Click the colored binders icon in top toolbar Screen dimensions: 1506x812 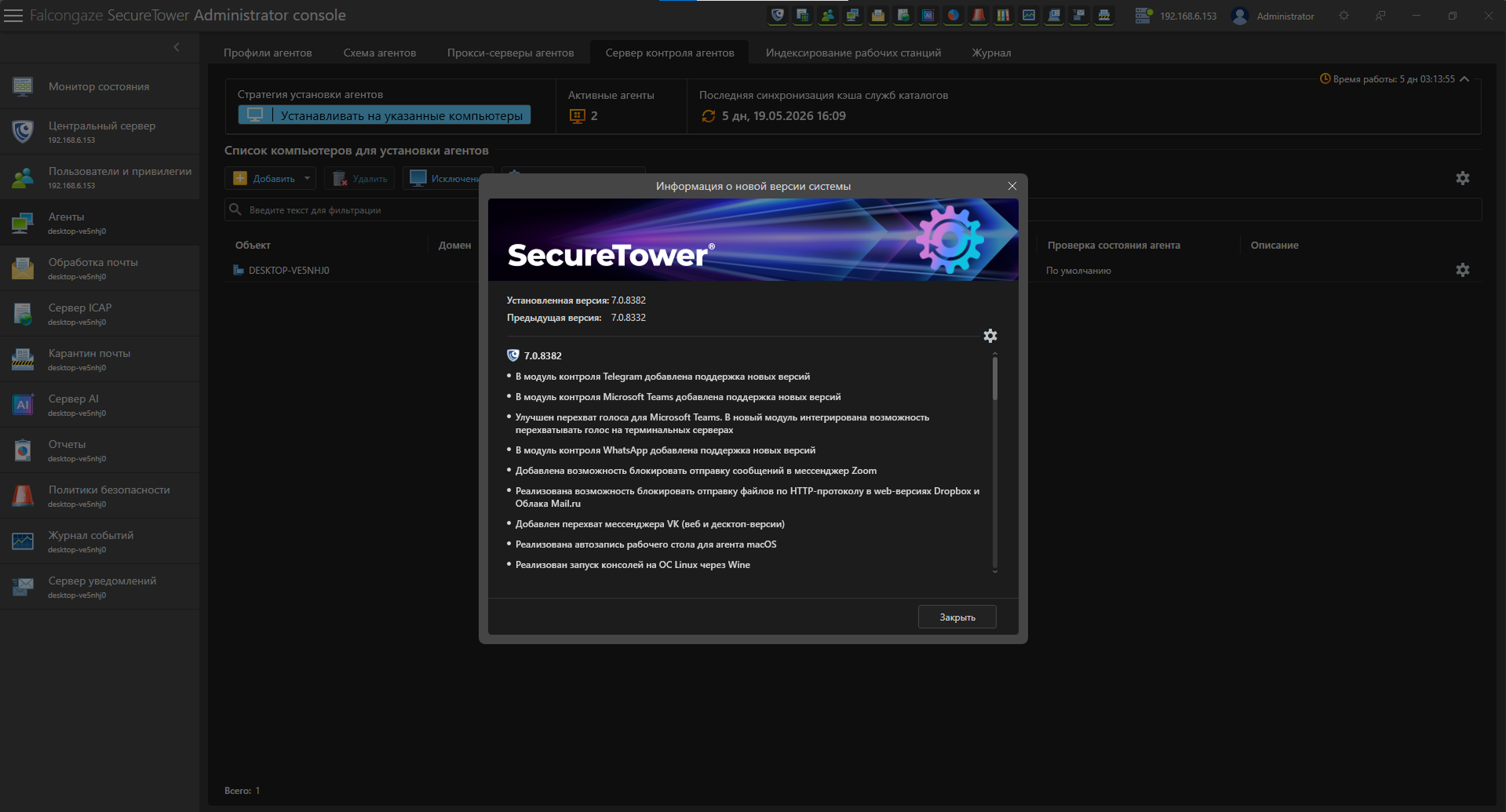1004,15
